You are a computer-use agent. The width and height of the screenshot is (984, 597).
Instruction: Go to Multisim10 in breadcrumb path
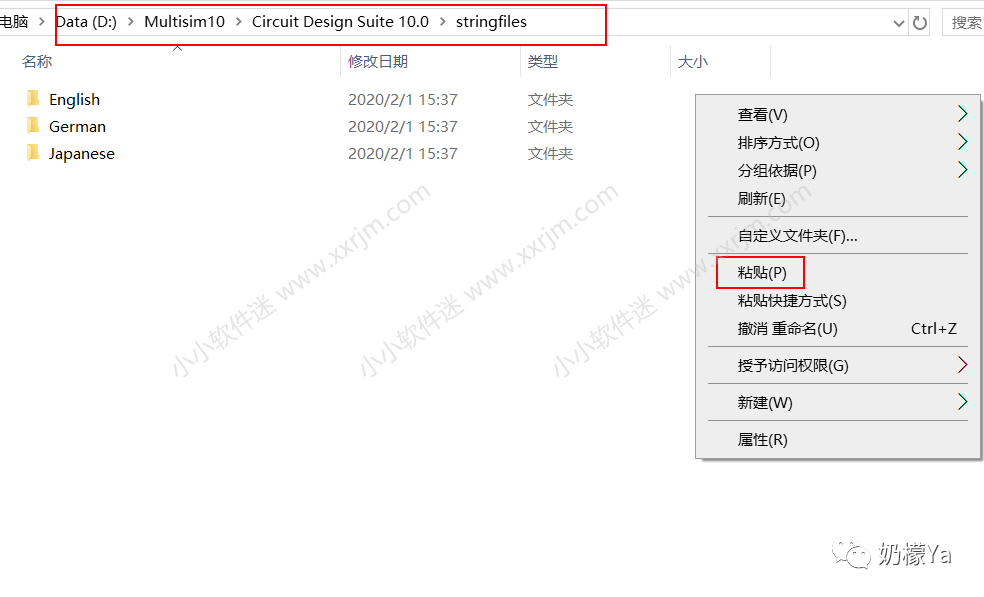pos(184,22)
